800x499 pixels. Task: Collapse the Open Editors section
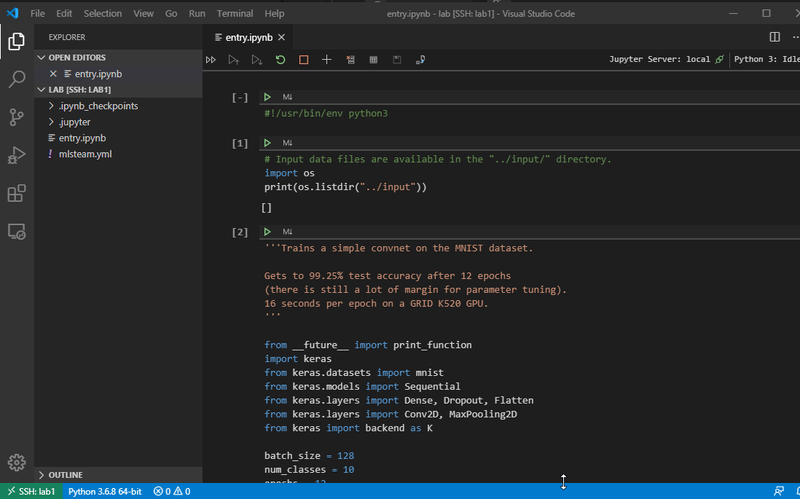[x=118, y=58]
